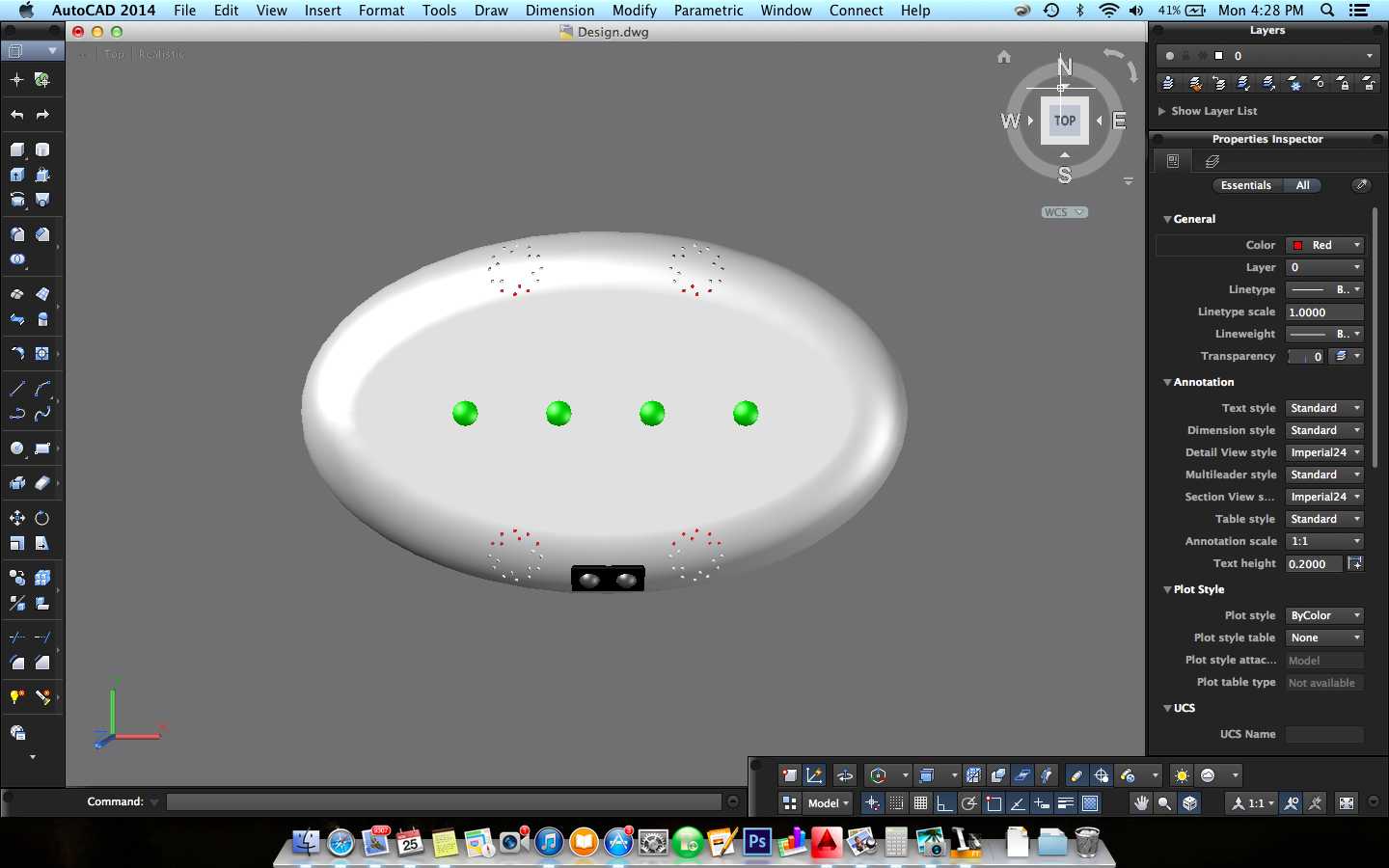Click the Undo arrow in the tool palette
The image size is (1389, 868).
[x=17, y=115]
